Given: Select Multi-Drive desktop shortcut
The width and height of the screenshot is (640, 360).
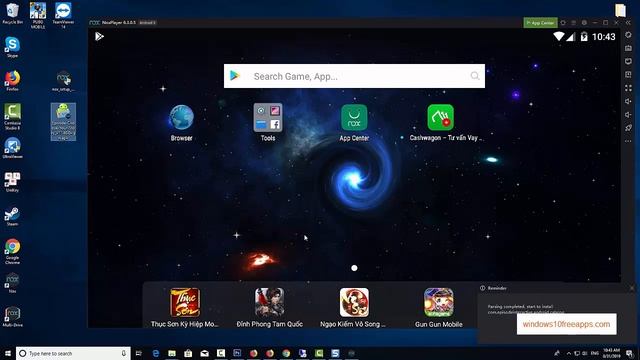Looking at the screenshot, I should tap(12, 317).
